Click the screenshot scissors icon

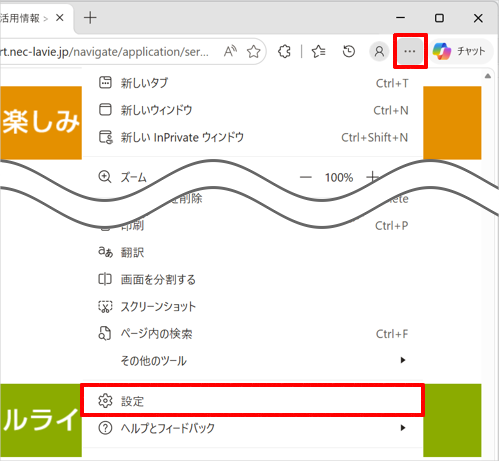point(105,306)
